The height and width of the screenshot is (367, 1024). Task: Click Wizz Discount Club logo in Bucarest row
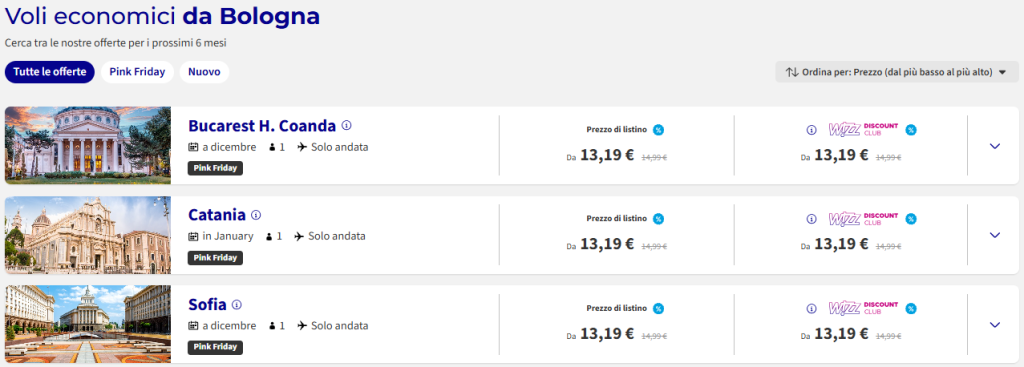tap(863, 129)
